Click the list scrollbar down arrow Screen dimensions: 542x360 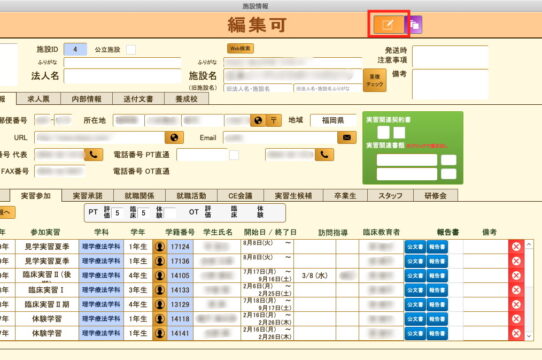click(529, 336)
